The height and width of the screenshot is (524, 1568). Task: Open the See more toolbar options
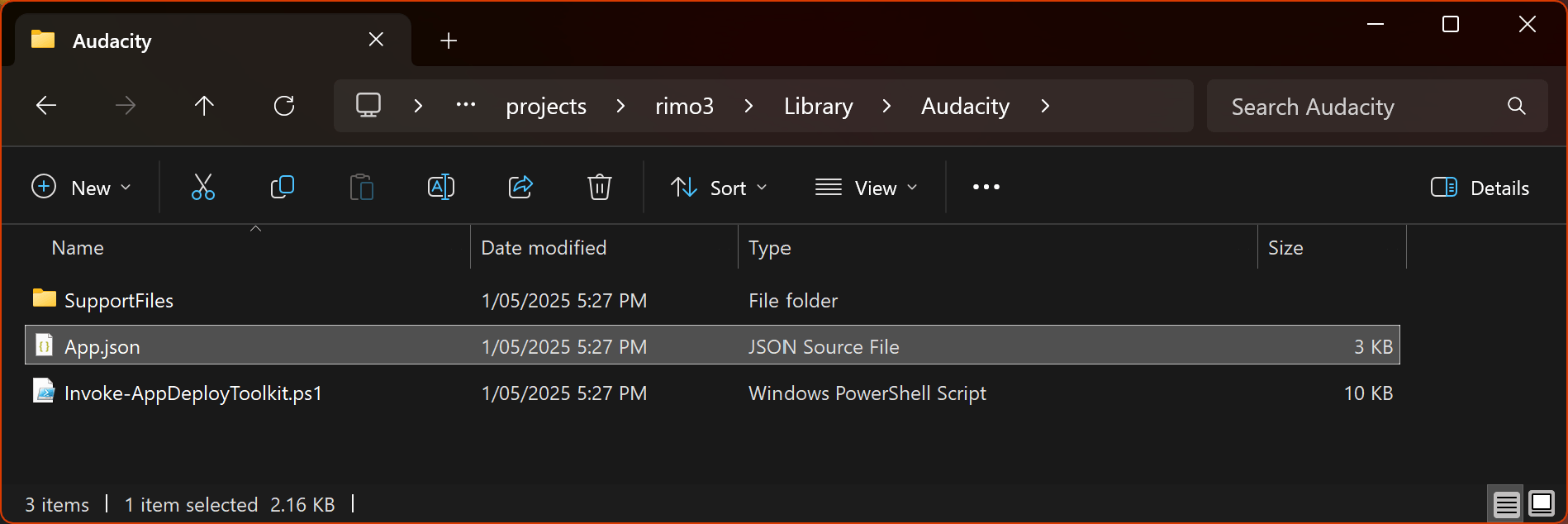point(986,187)
